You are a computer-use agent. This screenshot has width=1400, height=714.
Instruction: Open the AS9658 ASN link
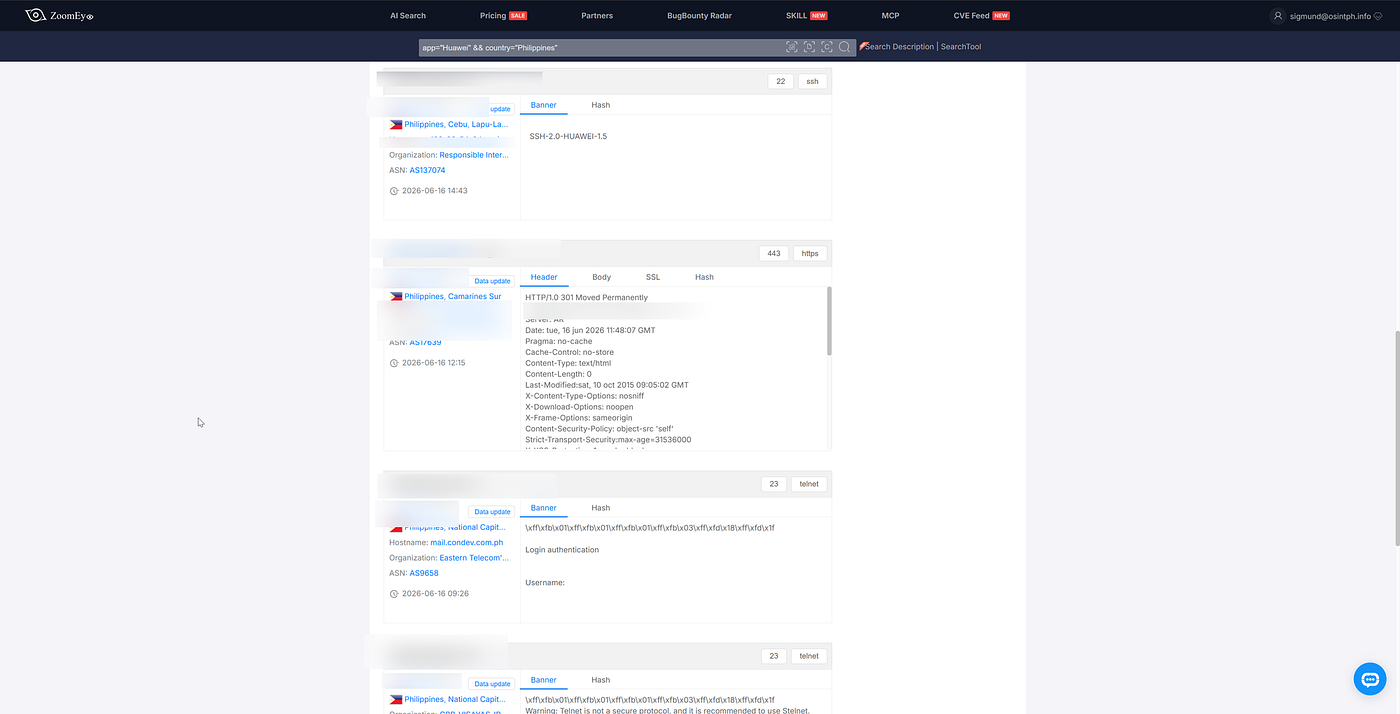click(x=424, y=574)
